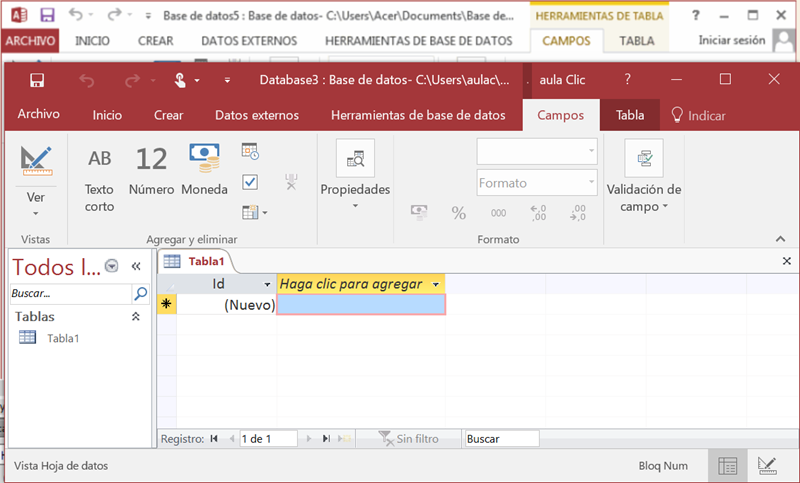The height and width of the screenshot is (483, 800).
Task: Expand the Propiedades dropdown arrow
Action: coord(355,206)
